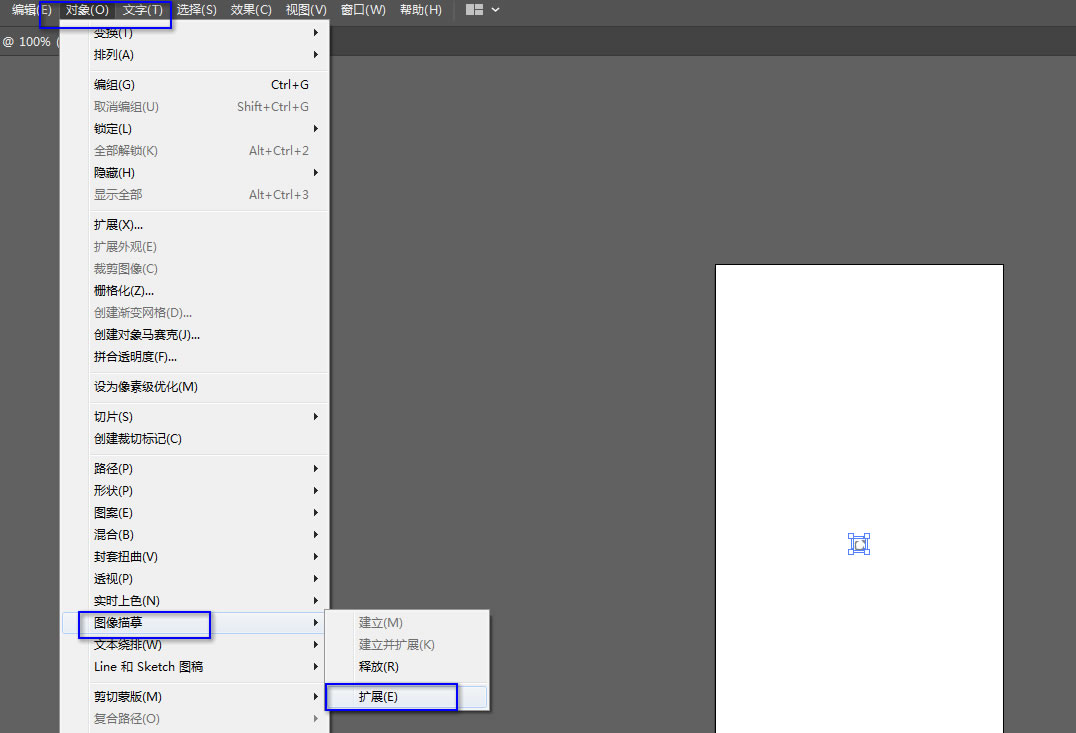Open the dropdown arrow beside the layout icon
The height and width of the screenshot is (733, 1076).
496,10
